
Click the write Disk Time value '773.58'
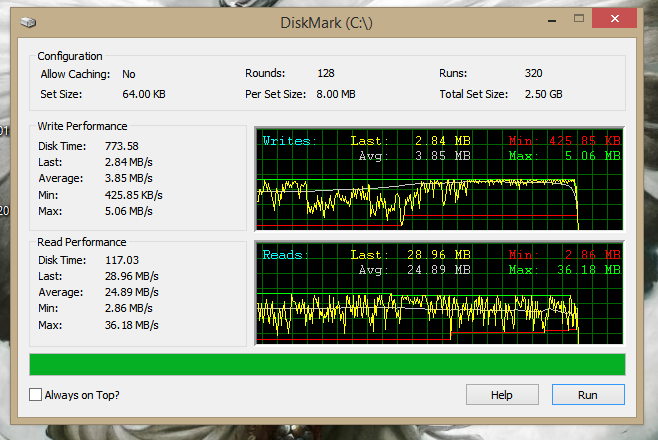tap(121, 146)
